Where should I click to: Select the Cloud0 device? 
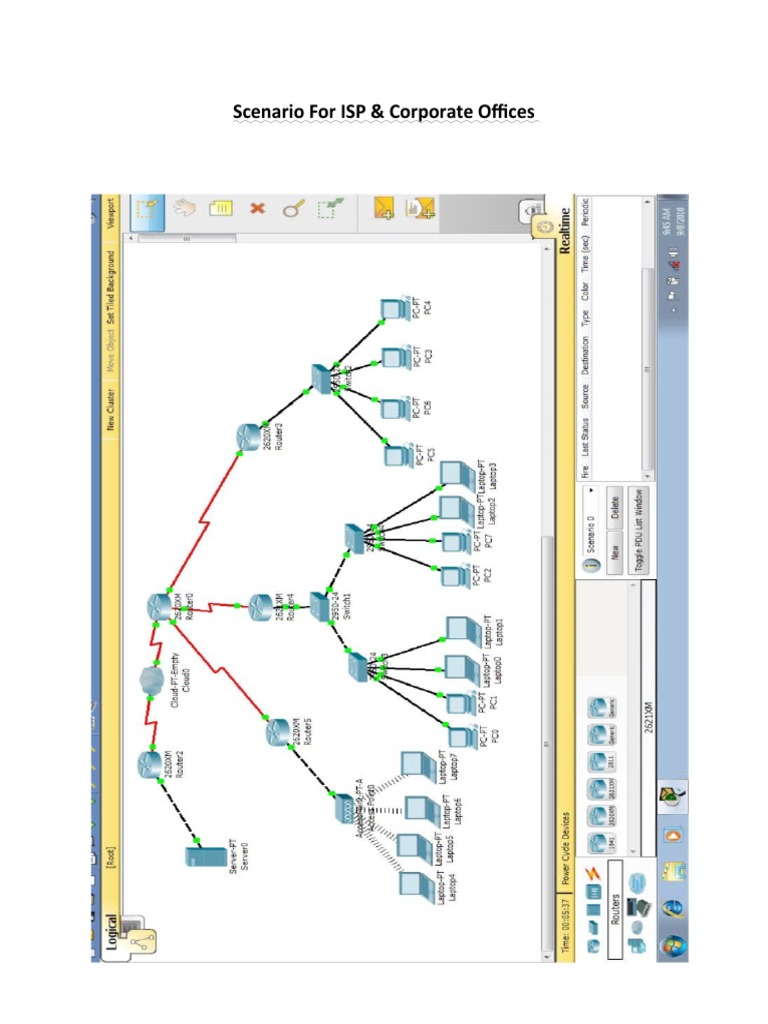[x=152, y=681]
